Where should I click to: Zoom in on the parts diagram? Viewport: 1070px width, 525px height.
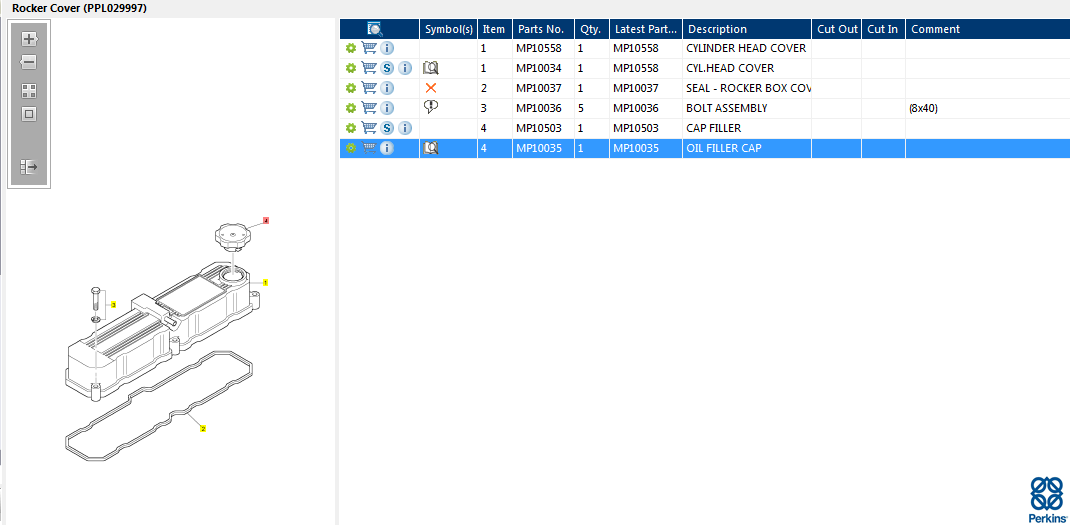pos(29,39)
